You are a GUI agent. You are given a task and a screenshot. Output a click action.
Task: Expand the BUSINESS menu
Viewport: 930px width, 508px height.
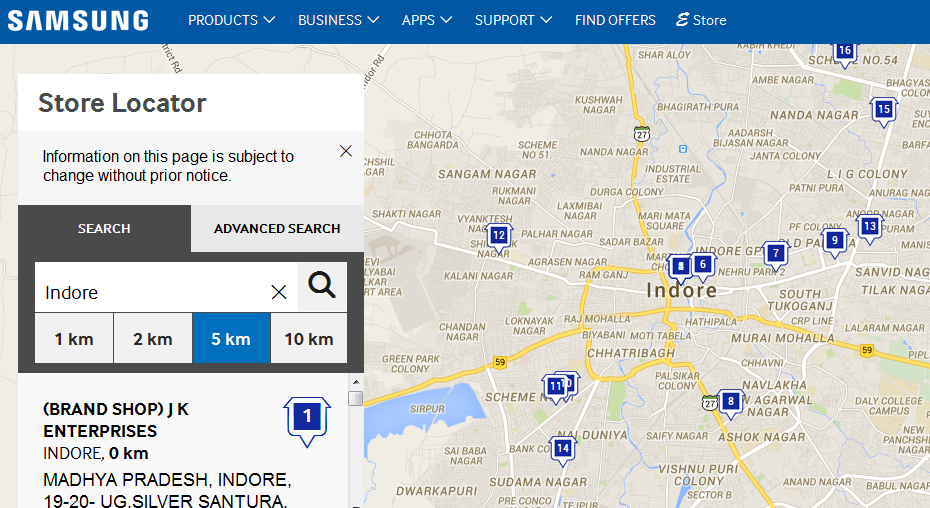coord(338,20)
